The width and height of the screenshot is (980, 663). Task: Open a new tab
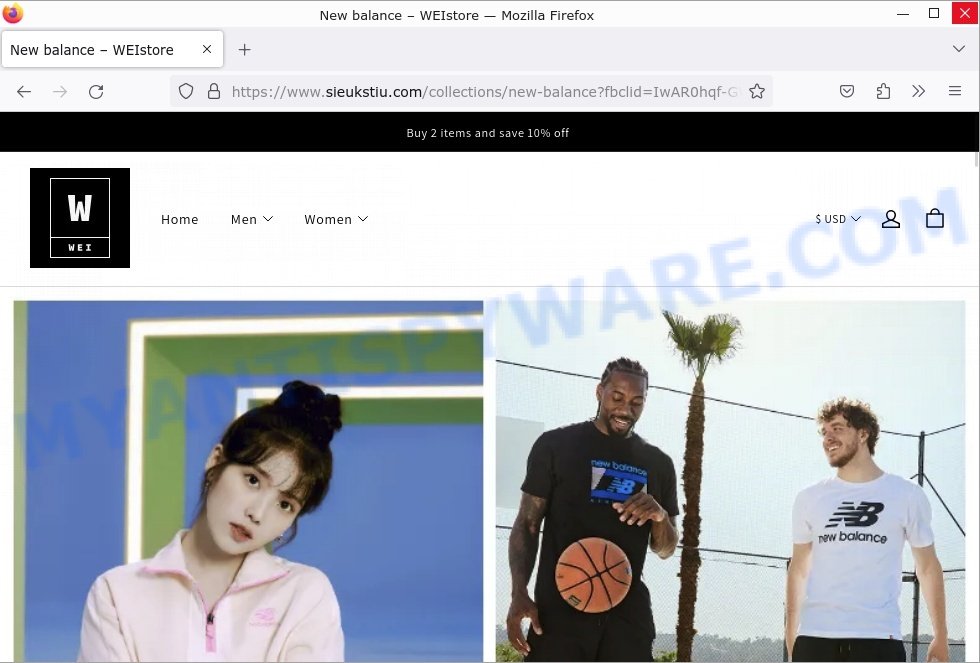[244, 49]
